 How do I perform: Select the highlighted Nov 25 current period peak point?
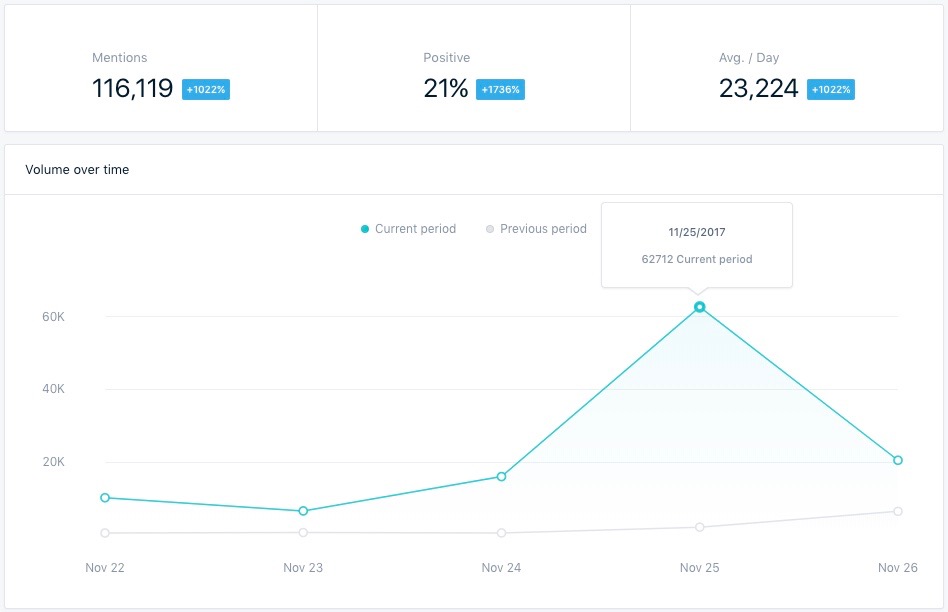tap(700, 307)
